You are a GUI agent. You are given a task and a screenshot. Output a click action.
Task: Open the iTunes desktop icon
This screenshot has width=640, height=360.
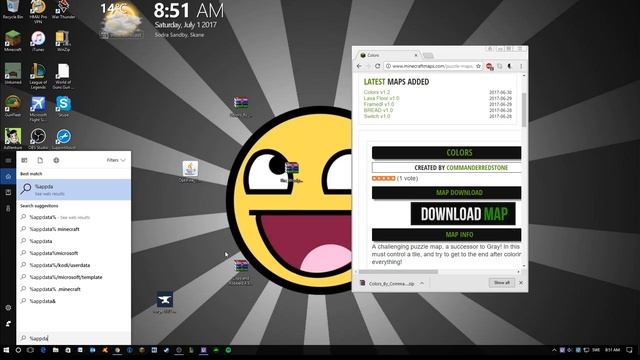(x=38, y=41)
